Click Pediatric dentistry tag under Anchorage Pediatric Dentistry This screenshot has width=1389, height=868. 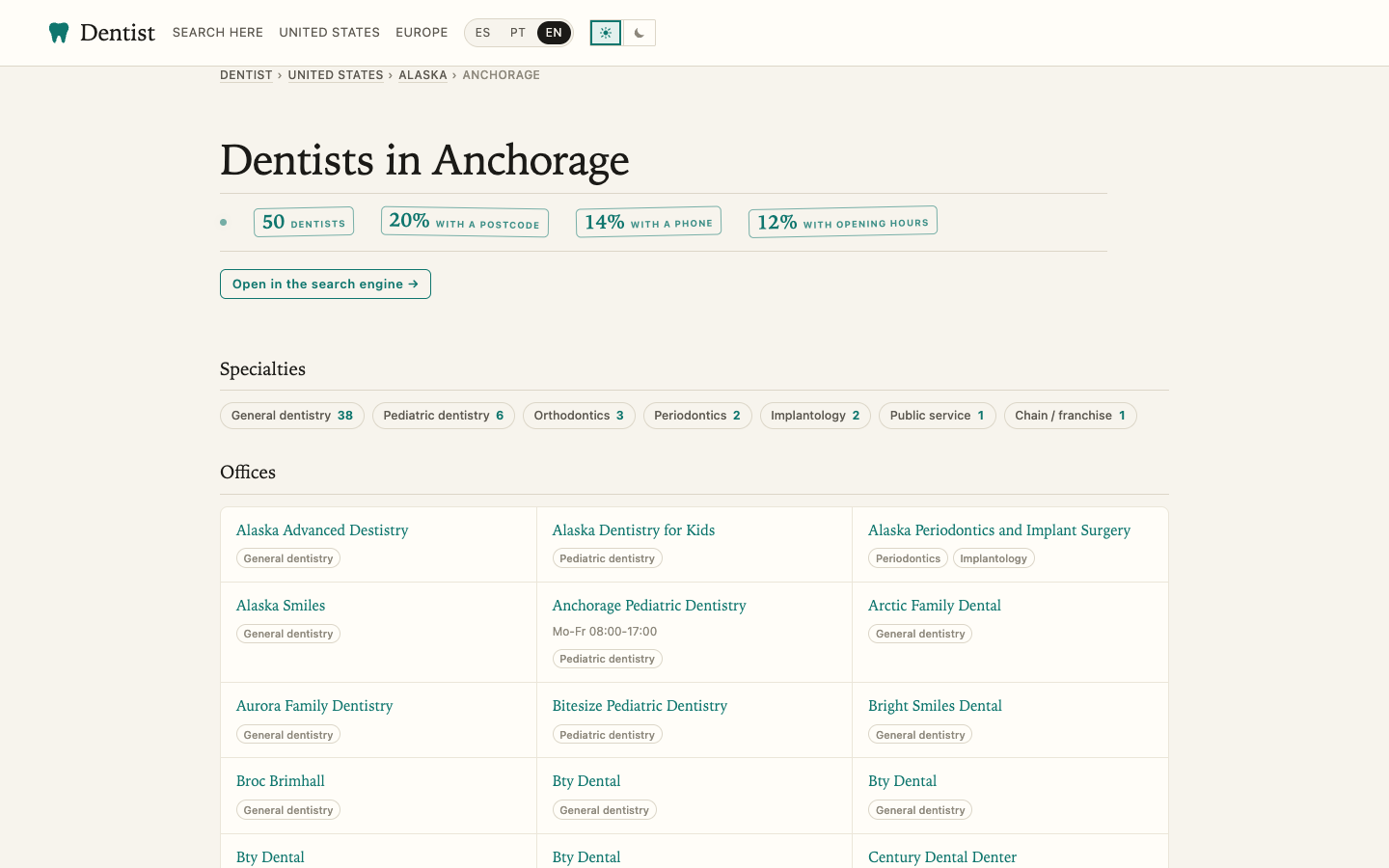(608, 659)
